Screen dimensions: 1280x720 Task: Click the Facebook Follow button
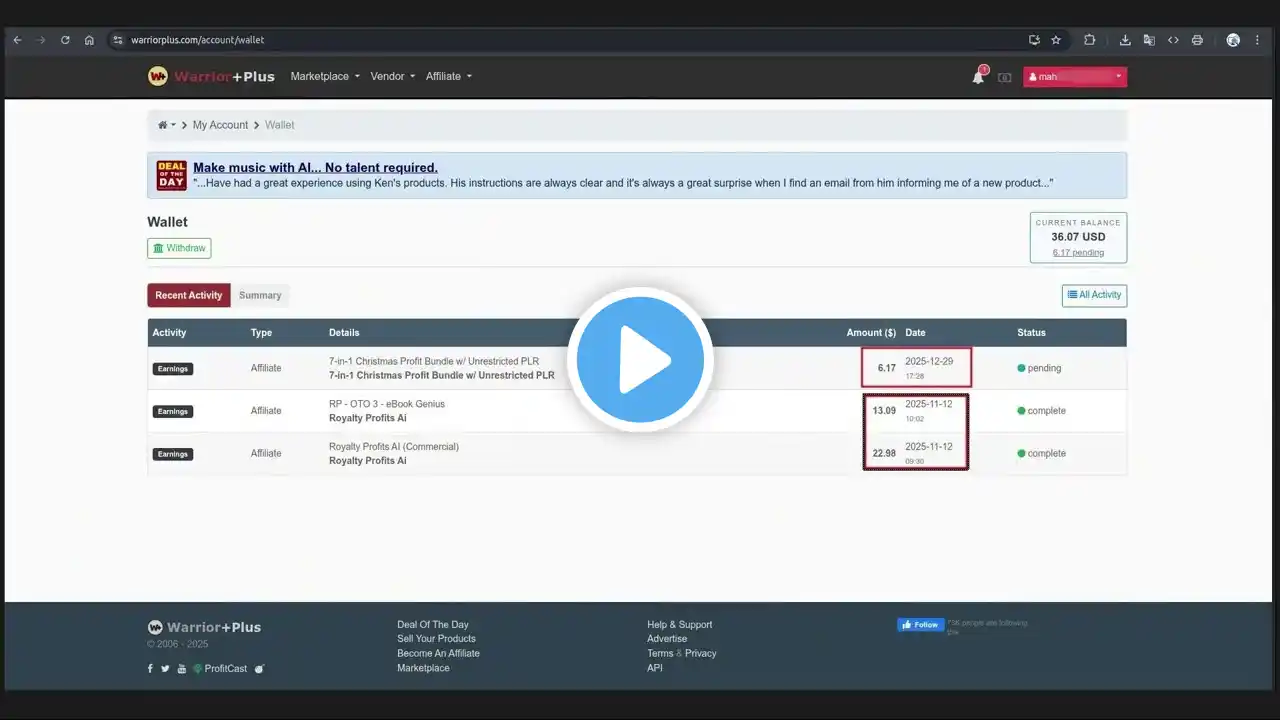[x=921, y=625]
